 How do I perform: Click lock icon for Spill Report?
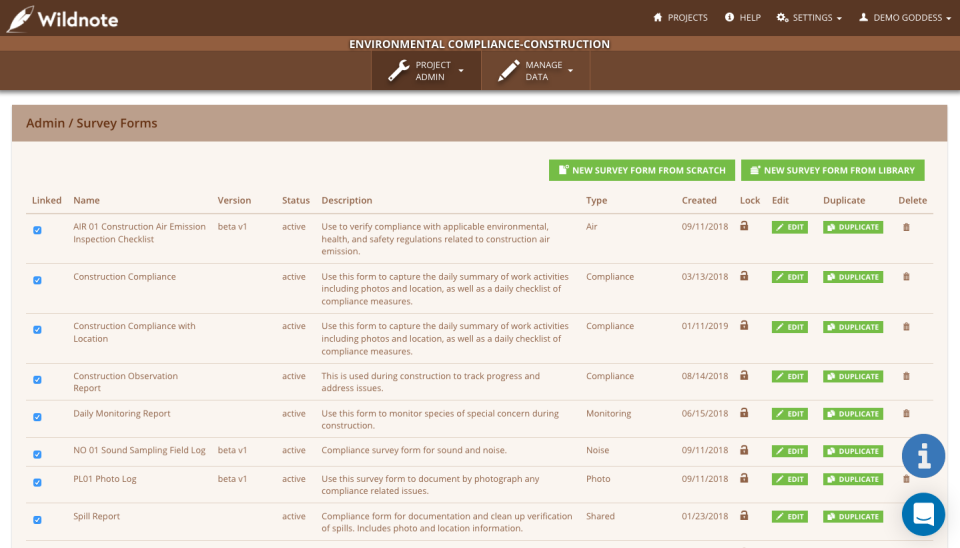click(x=744, y=516)
